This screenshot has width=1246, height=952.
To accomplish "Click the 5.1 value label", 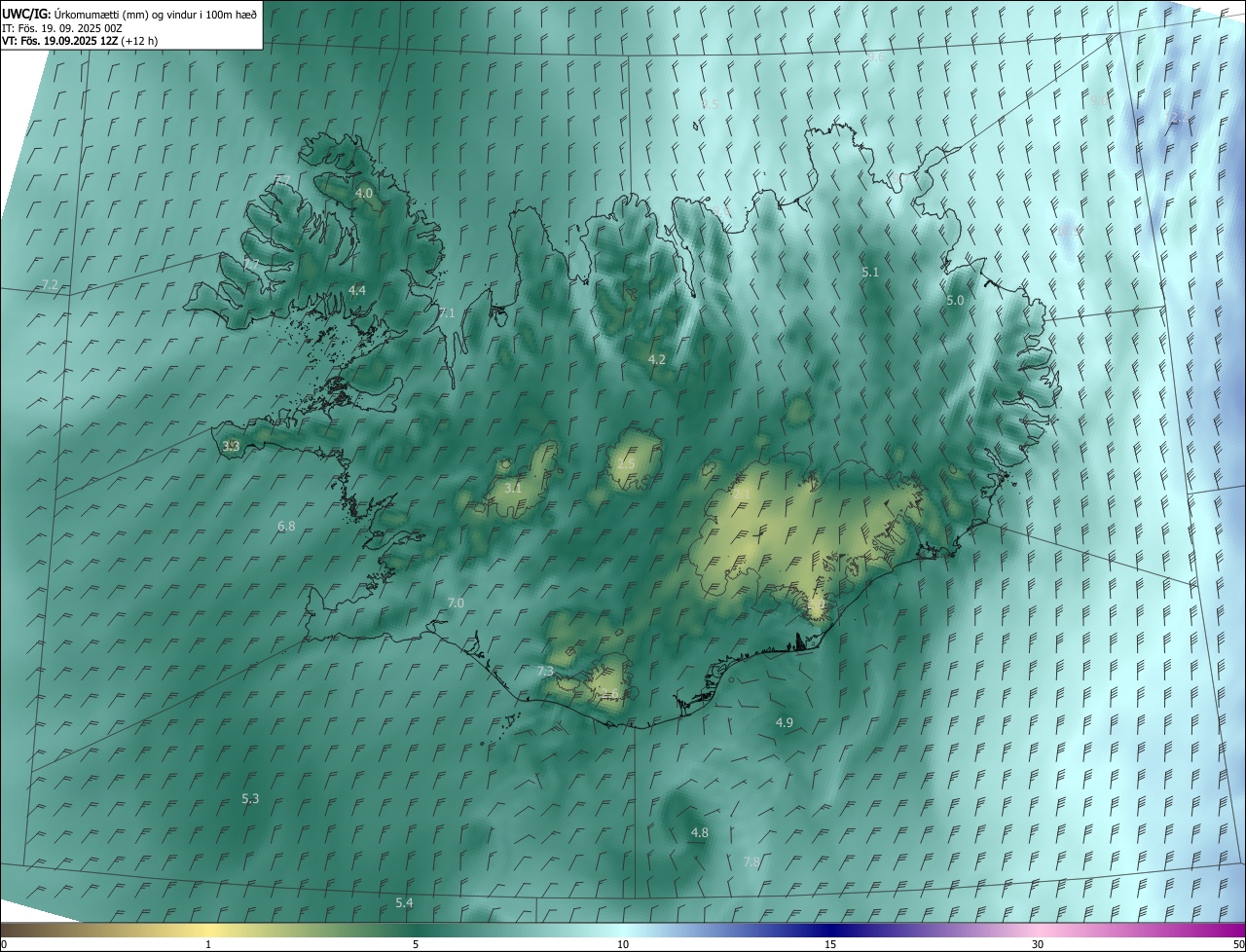I will [870, 273].
